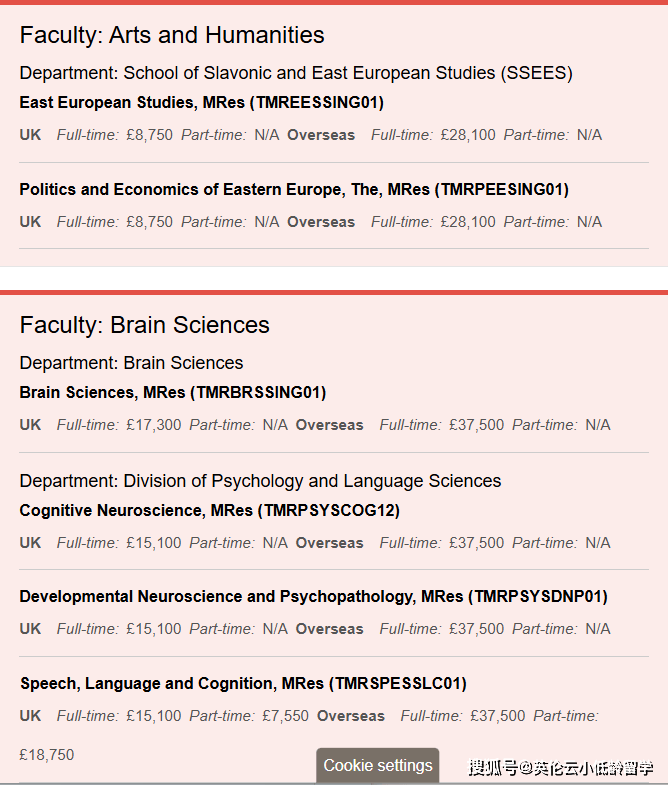This screenshot has height=785, width=668.
Task: Select Cognitive Neuroscience MRes programme title
Action: (209, 510)
